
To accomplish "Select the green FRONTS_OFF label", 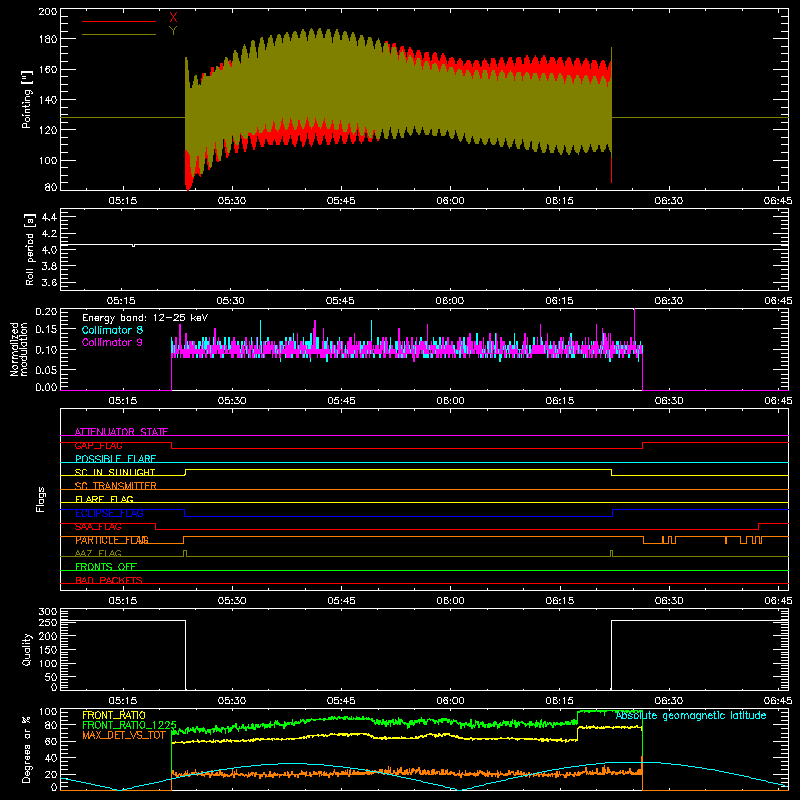I will [x=106, y=566].
